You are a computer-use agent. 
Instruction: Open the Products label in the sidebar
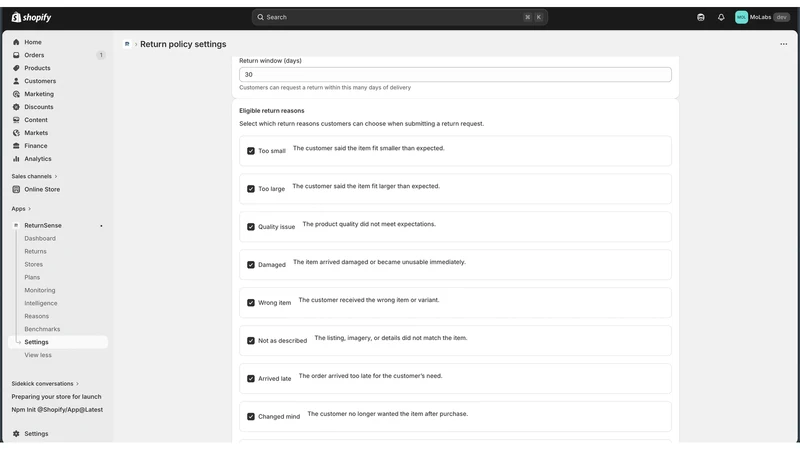[x=37, y=68]
